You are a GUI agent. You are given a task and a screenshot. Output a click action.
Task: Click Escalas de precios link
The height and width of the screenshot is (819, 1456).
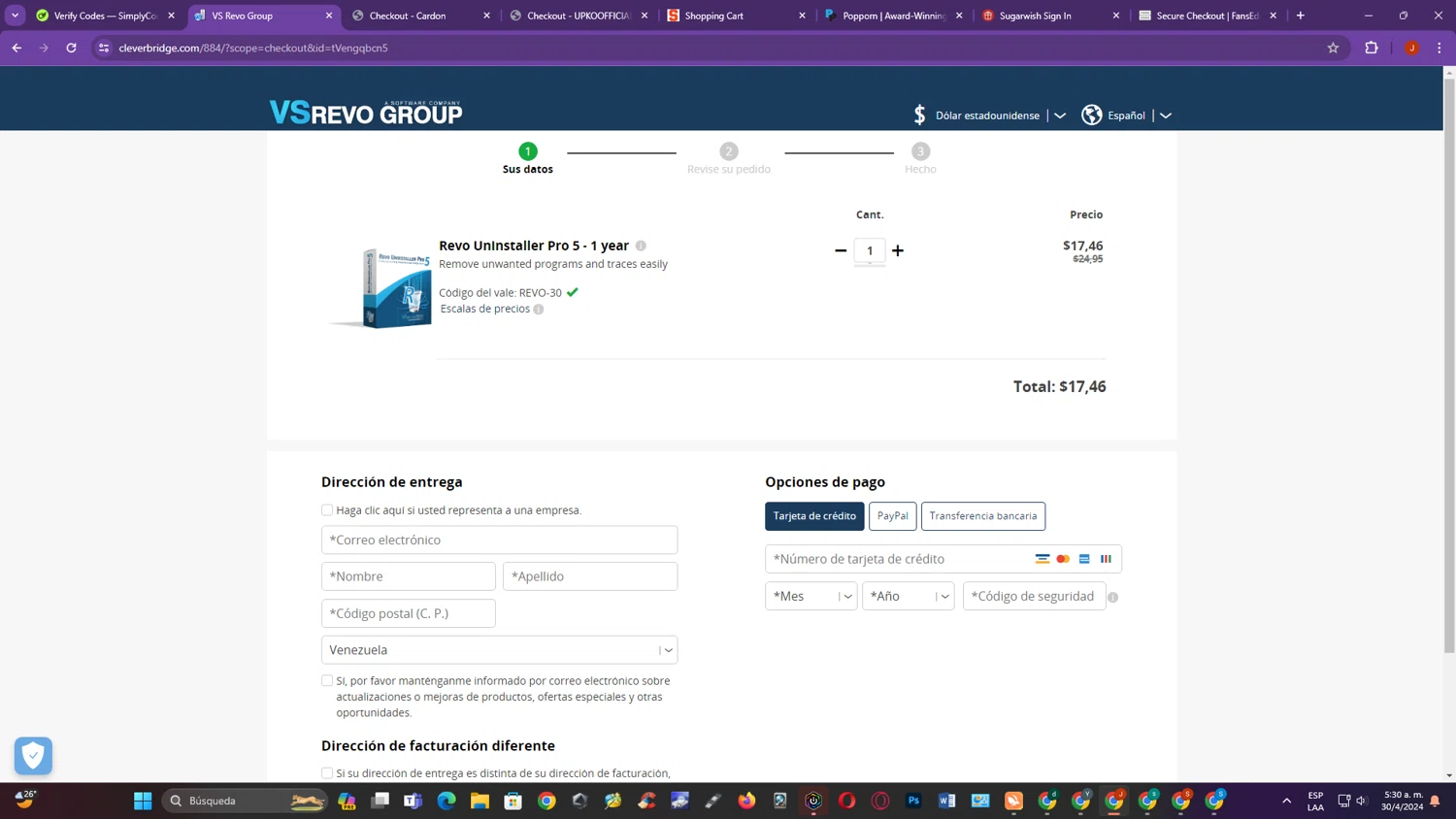[x=484, y=309]
